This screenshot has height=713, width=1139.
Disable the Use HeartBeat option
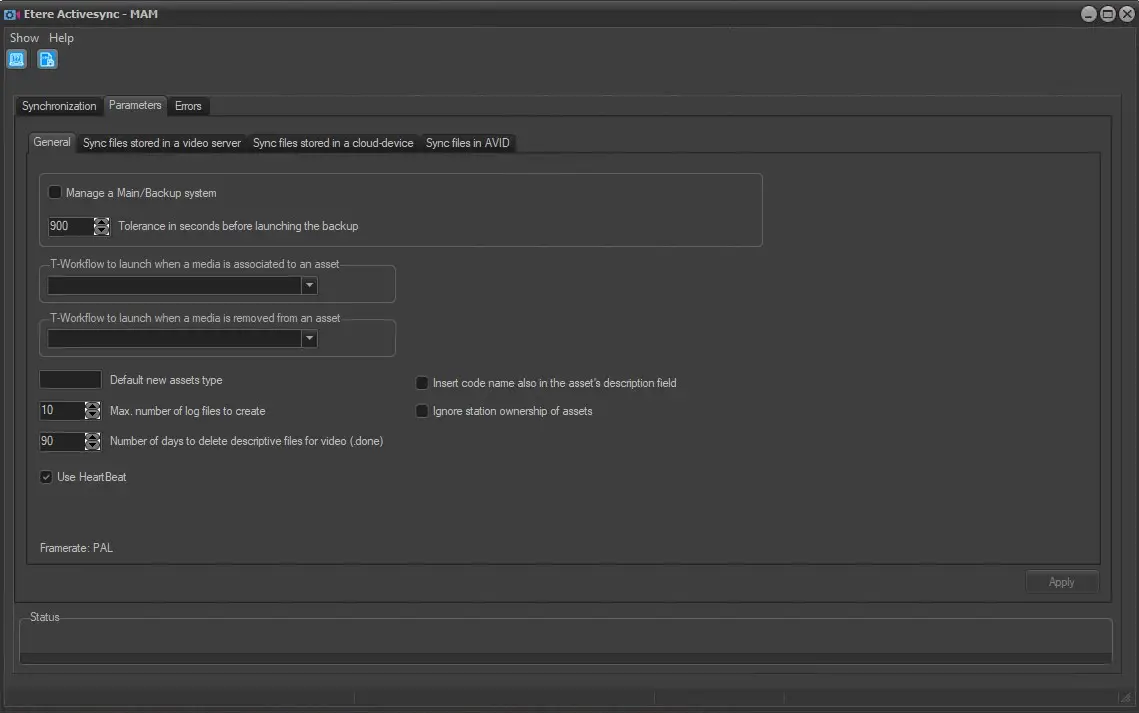[46, 477]
